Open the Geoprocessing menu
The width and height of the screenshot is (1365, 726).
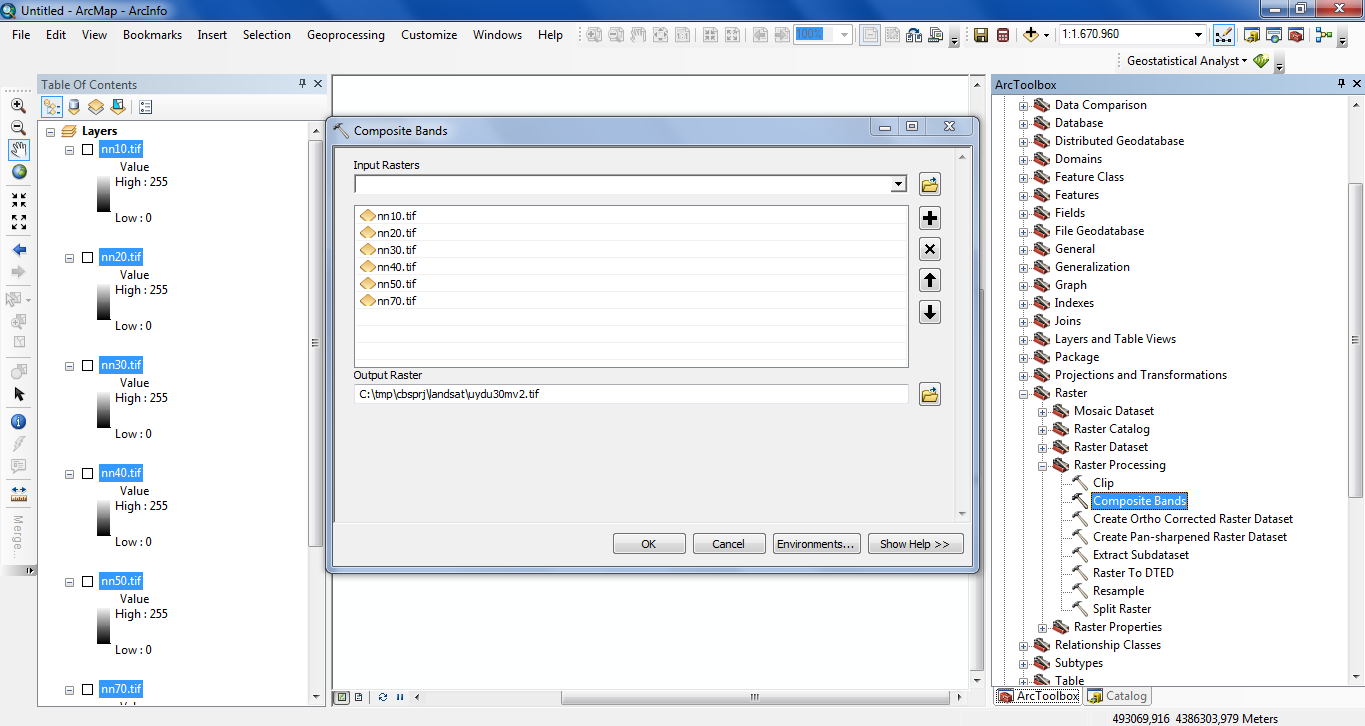(346, 35)
